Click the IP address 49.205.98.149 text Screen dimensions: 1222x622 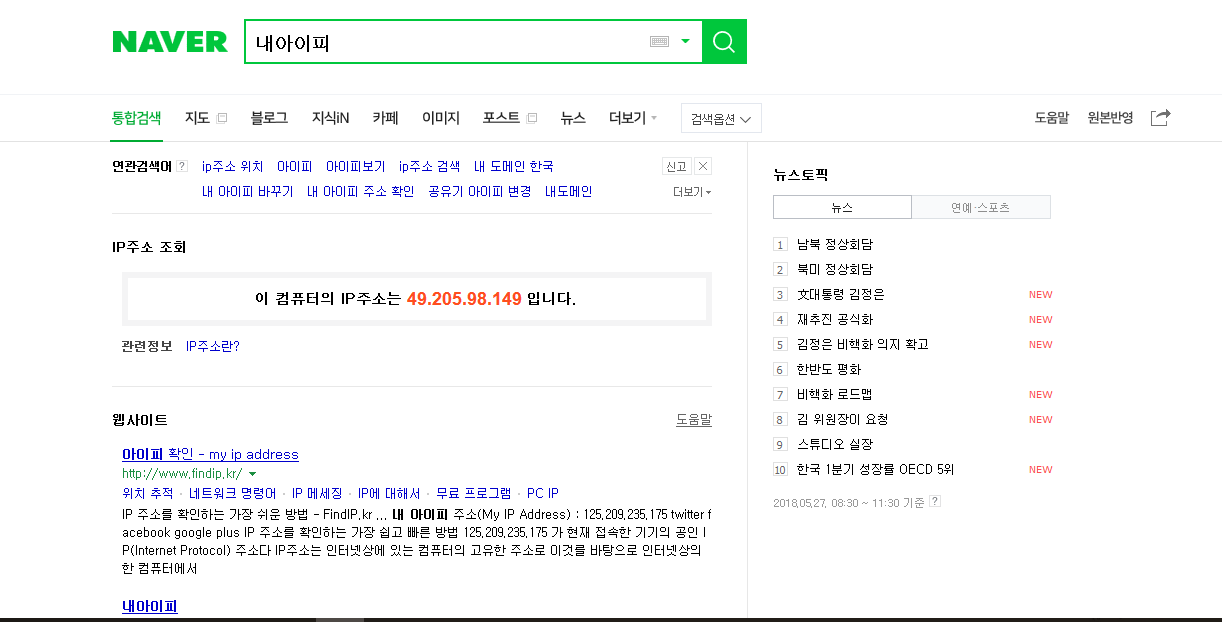click(x=464, y=299)
